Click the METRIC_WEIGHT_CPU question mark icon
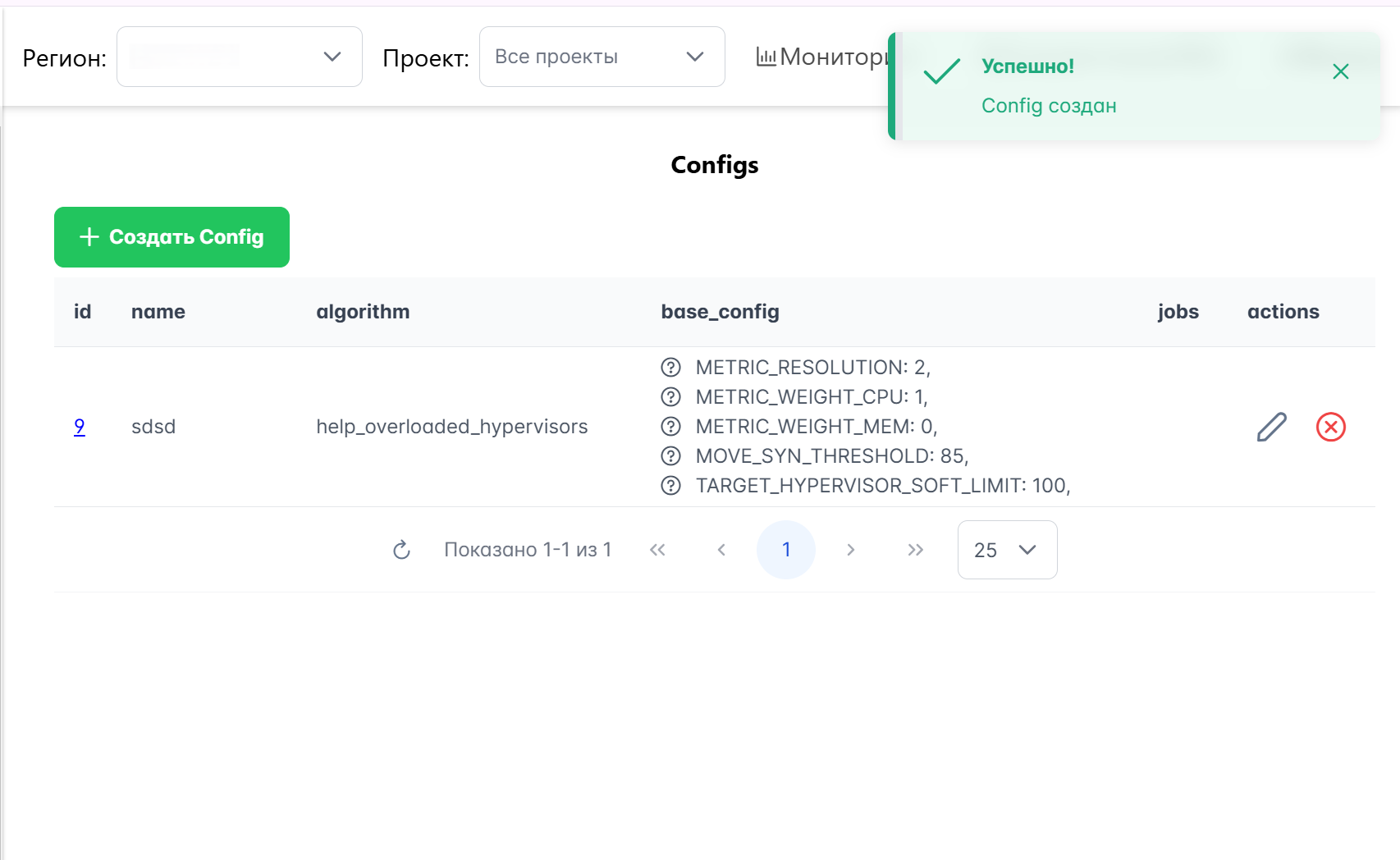This screenshot has width=1400, height=860. 670,397
